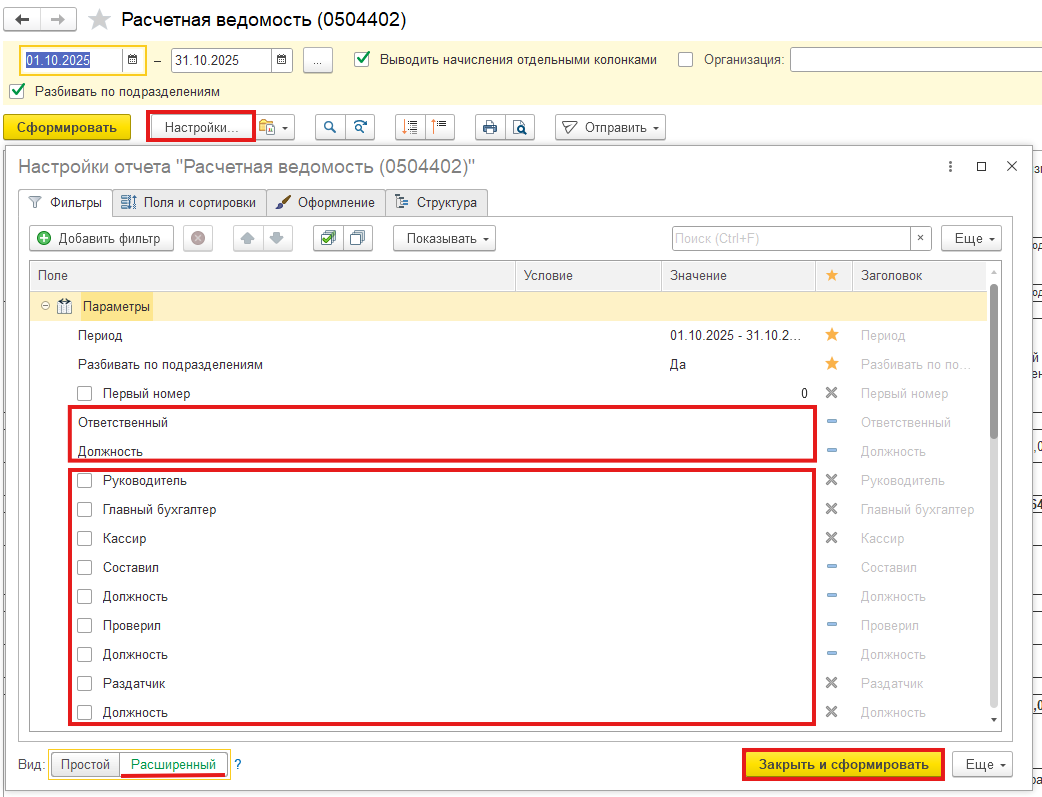Open help question mark link
1042x797 pixels.
238,764
